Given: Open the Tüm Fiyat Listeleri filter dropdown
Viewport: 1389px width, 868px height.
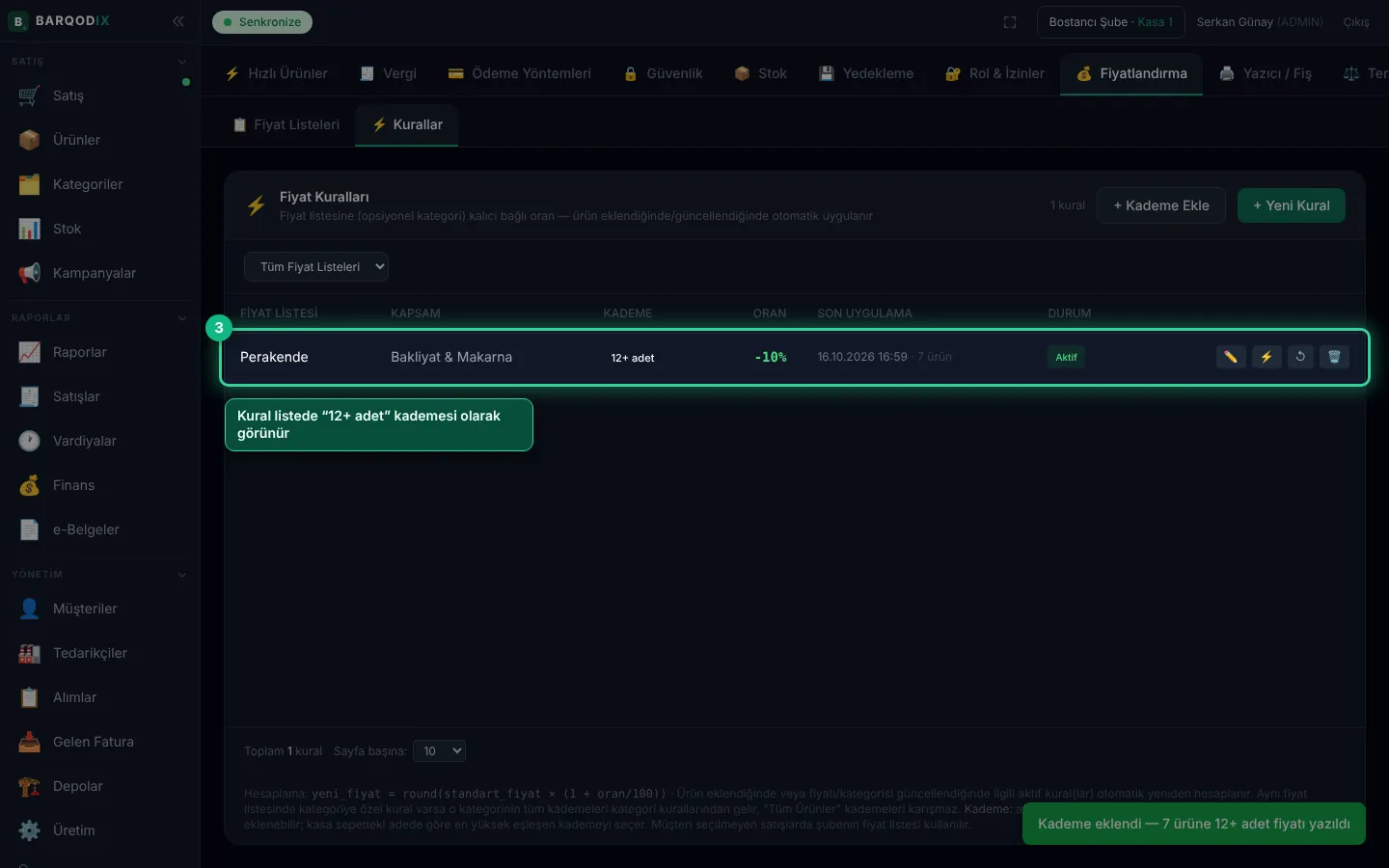Looking at the screenshot, I should tap(316, 267).
